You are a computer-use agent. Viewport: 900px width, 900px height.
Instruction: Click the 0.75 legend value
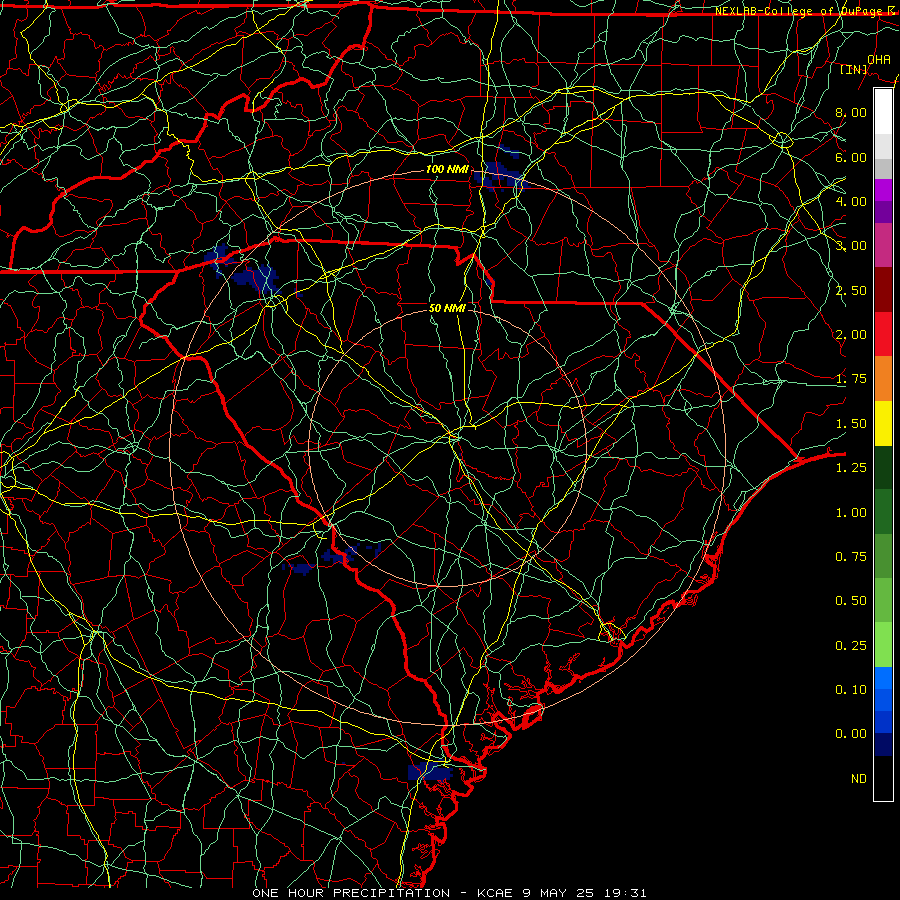point(851,557)
